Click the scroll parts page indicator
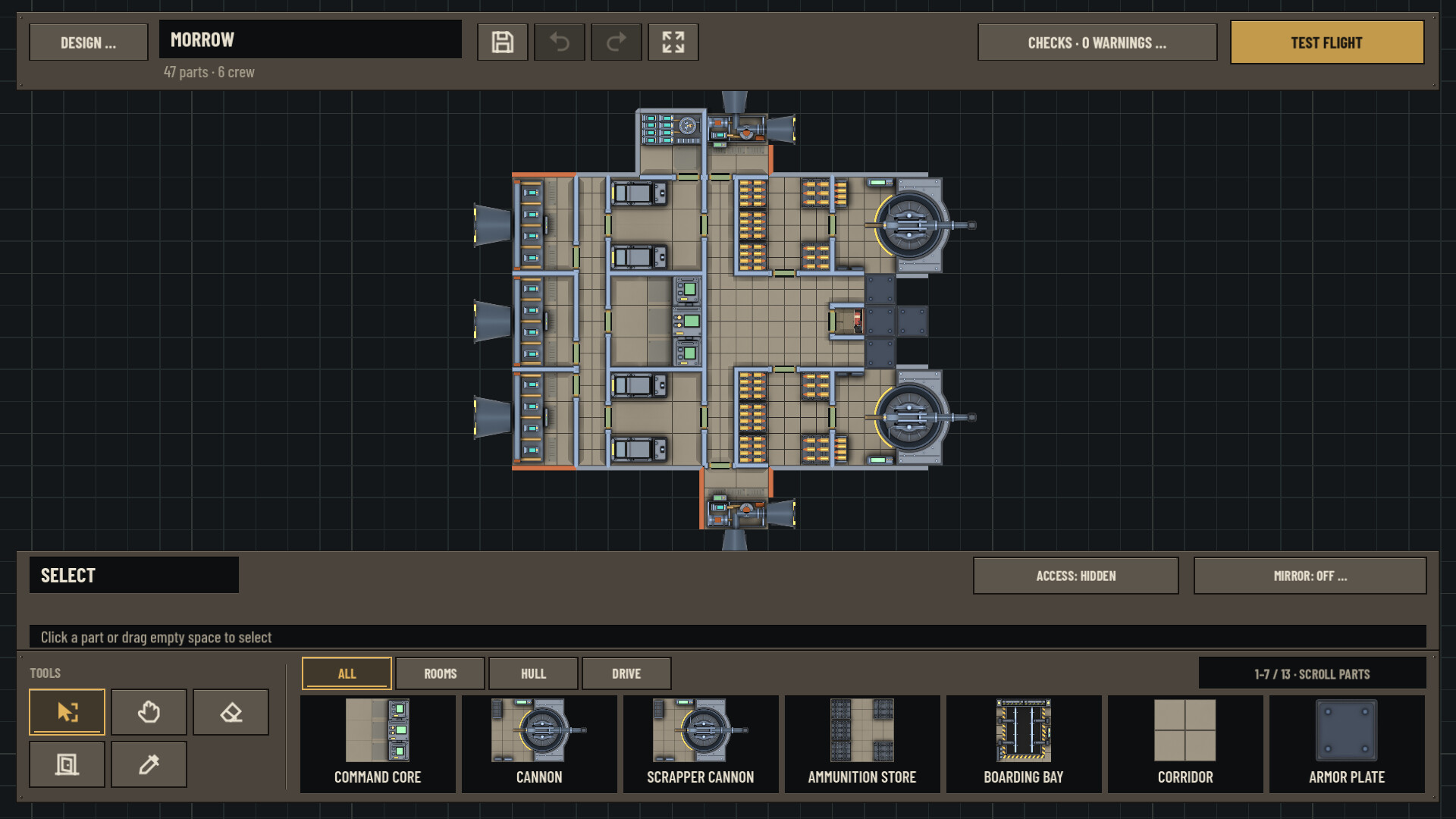 [1312, 673]
